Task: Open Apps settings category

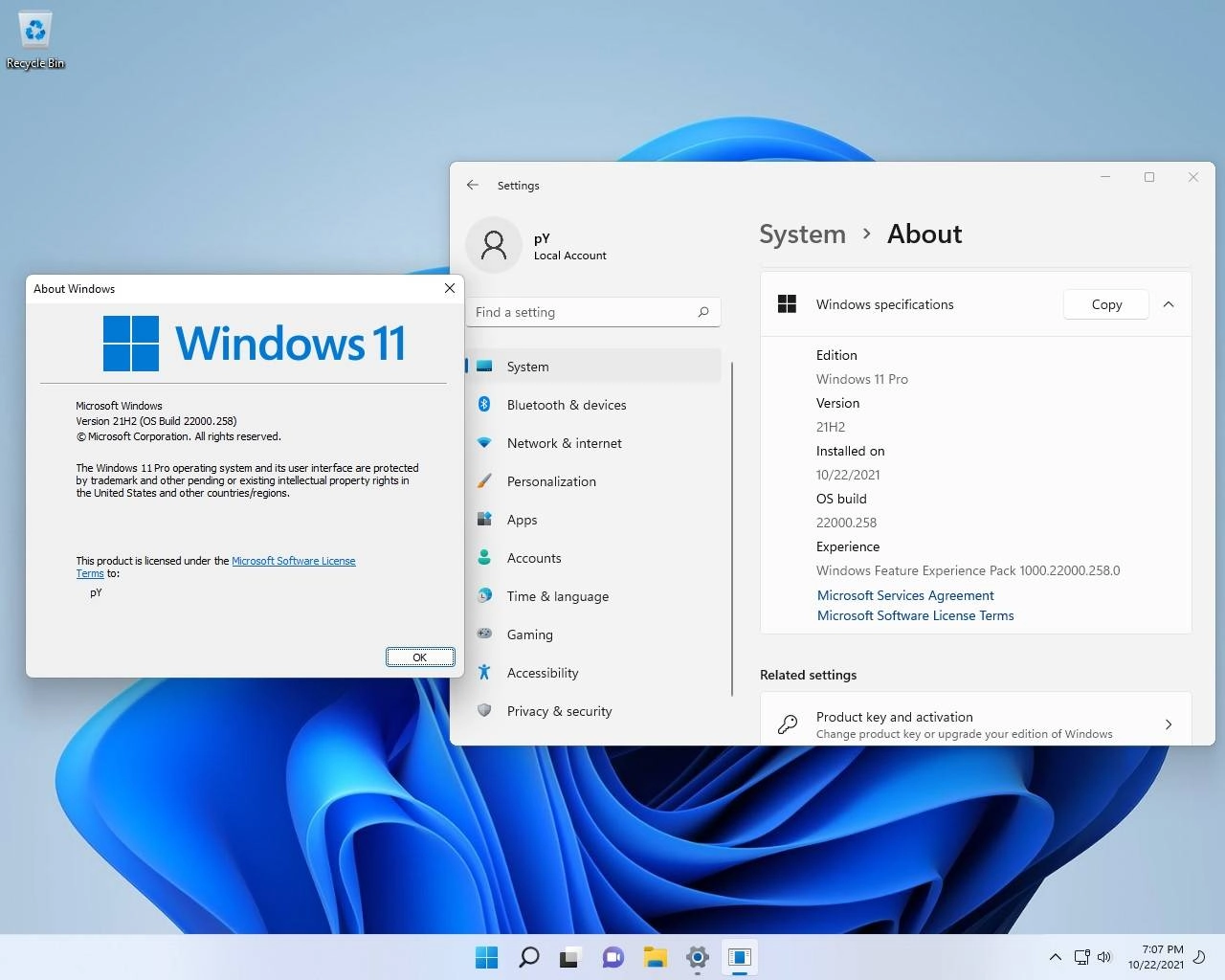Action: 593,520
